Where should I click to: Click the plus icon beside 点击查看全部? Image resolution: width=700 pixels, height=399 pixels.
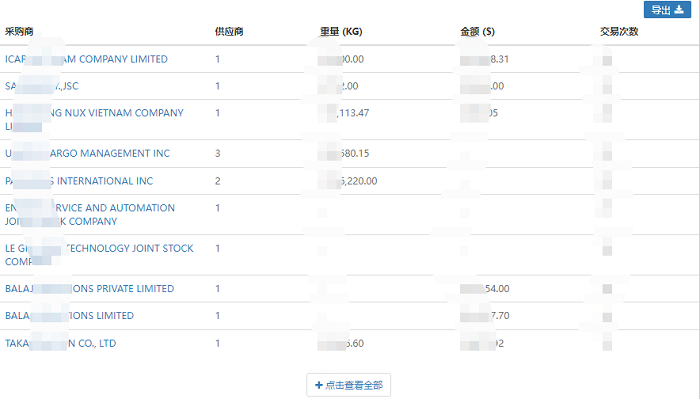319,385
